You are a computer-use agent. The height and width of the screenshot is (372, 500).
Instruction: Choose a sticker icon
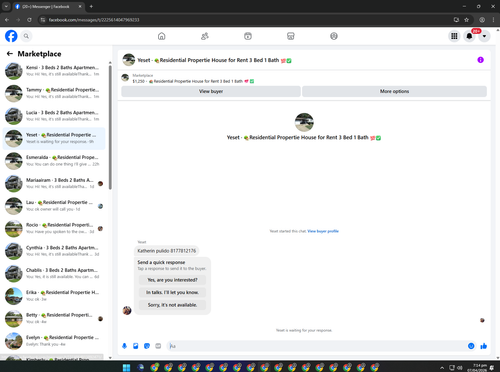pos(147,346)
